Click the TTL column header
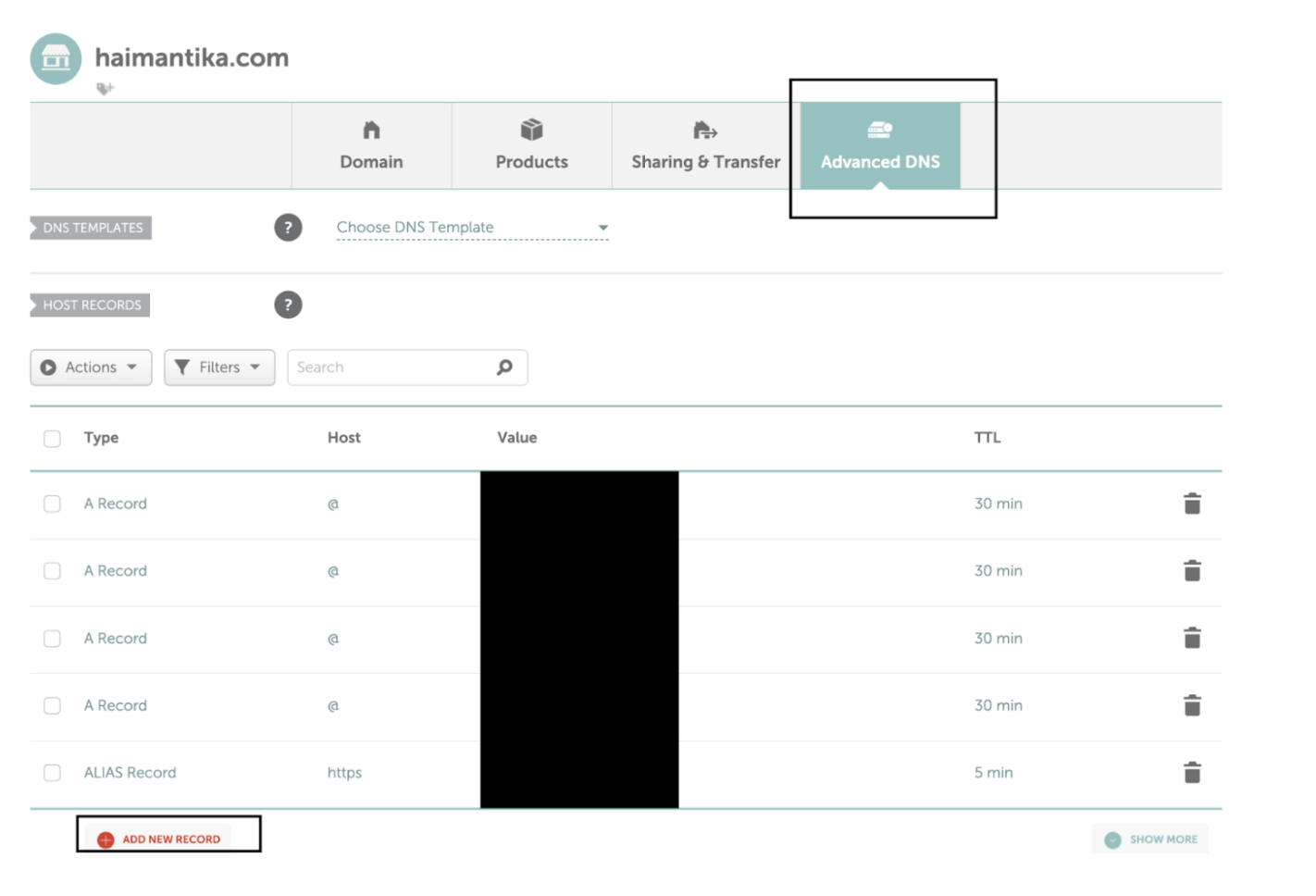The width and height of the screenshot is (1316, 896). (x=987, y=438)
